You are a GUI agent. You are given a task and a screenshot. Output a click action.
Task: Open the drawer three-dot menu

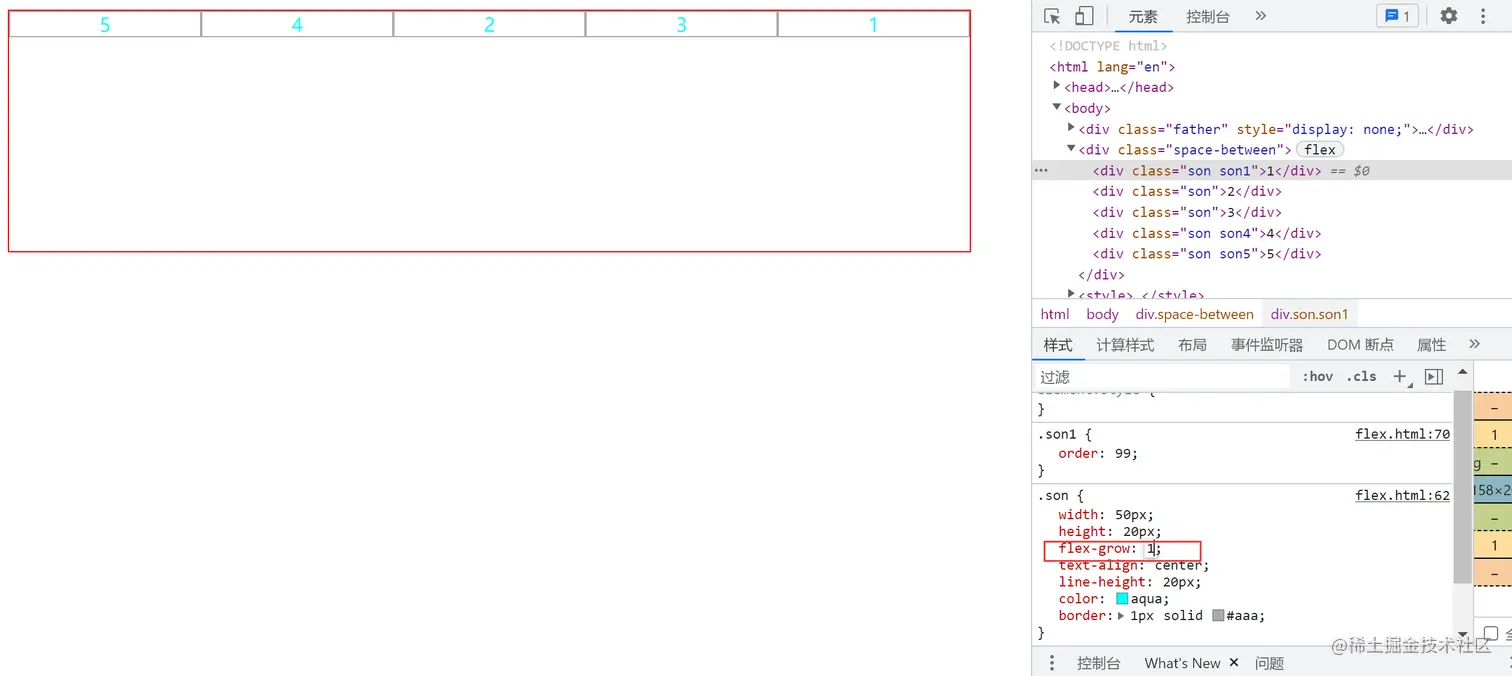tap(1051, 663)
